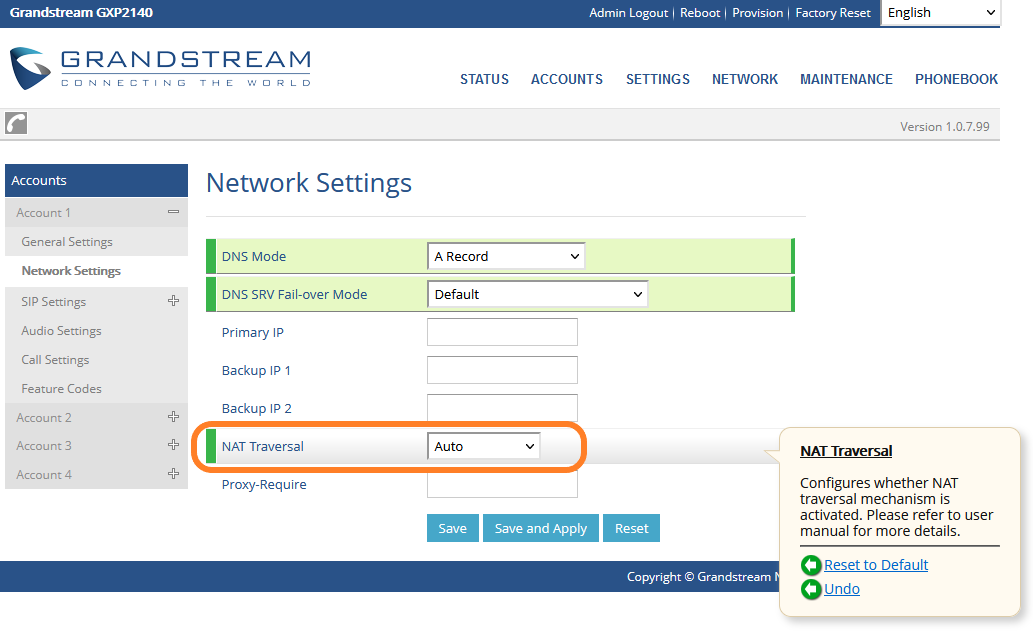Expand Account 2 with the plus icon
The height and width of the screenshot is (634, 1033).
coord(173,417)
